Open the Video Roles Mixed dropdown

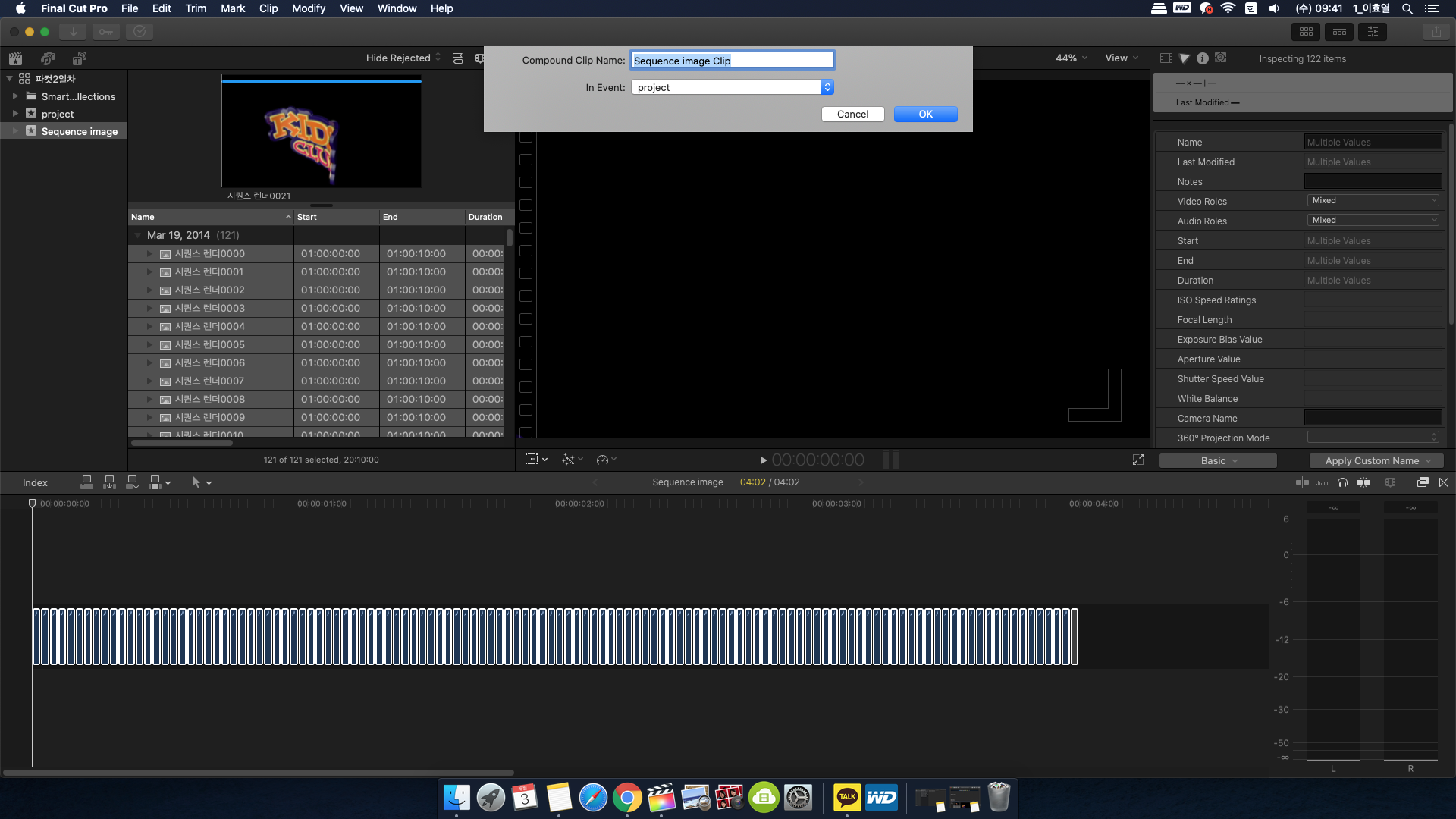point(1373,201)
